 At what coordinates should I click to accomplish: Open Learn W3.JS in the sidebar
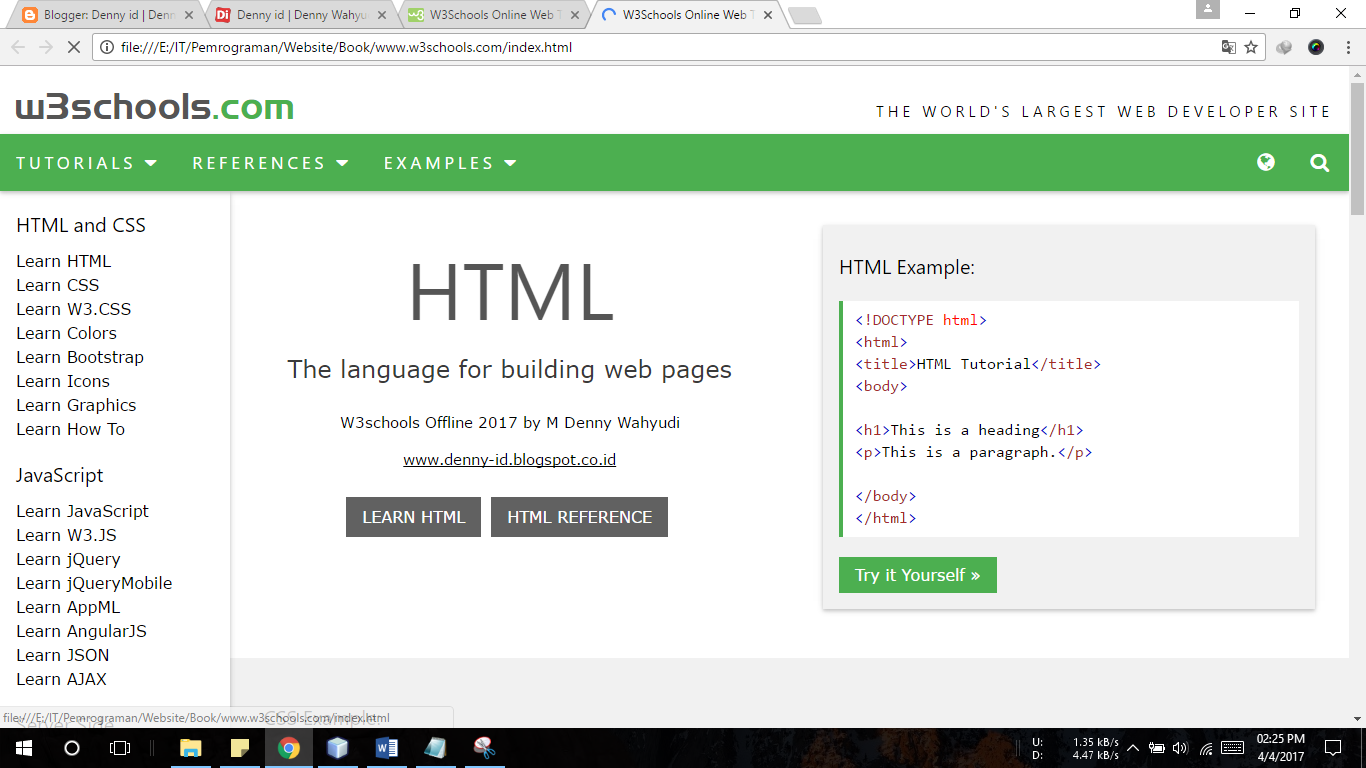(x=66, y=535)
